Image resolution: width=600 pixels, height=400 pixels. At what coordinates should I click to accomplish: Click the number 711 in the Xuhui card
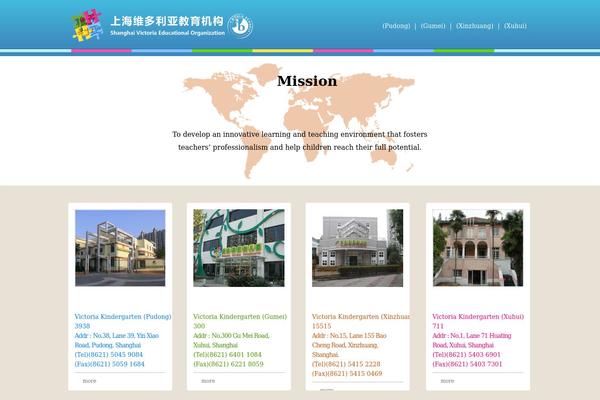(x=438, y=326)
